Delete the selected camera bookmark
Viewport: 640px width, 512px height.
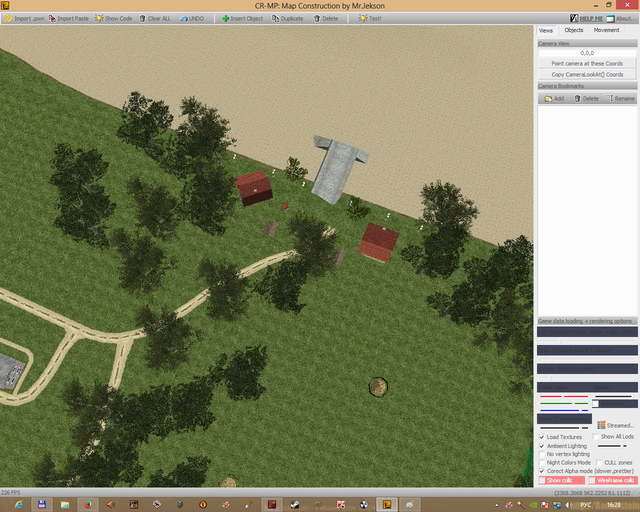[x=586, y=98]
